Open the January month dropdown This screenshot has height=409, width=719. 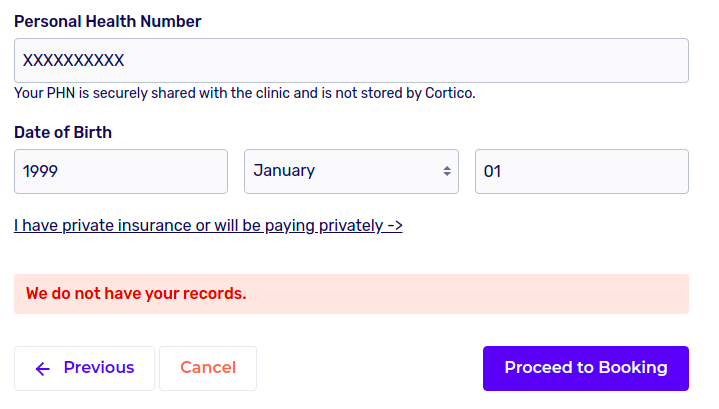coord(351,171)
